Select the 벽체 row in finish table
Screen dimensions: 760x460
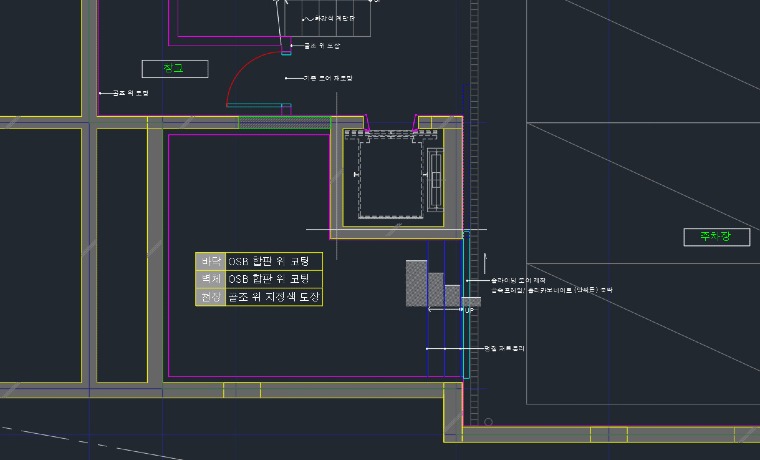point(258,279)
